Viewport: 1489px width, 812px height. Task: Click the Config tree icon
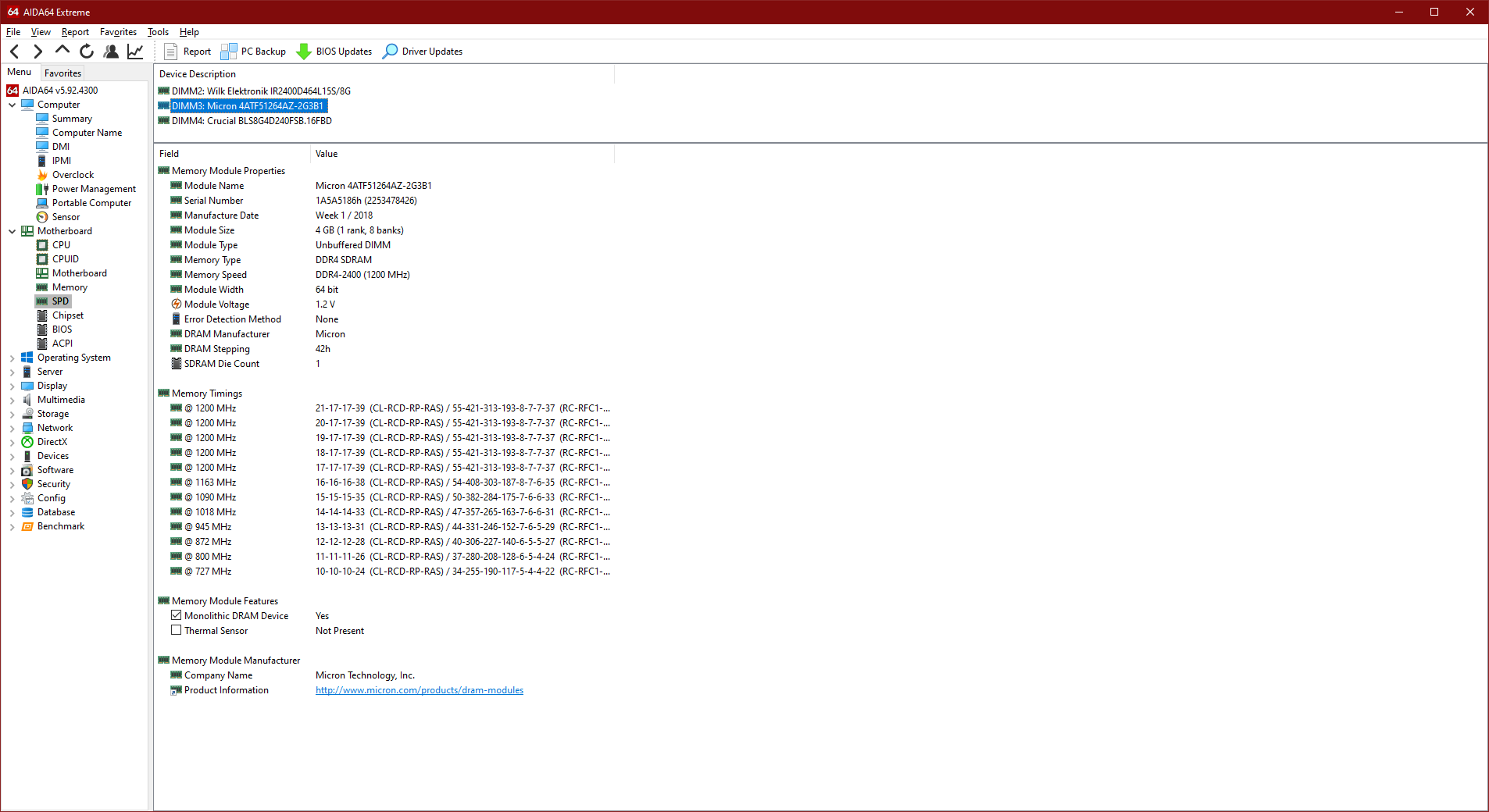27,498
